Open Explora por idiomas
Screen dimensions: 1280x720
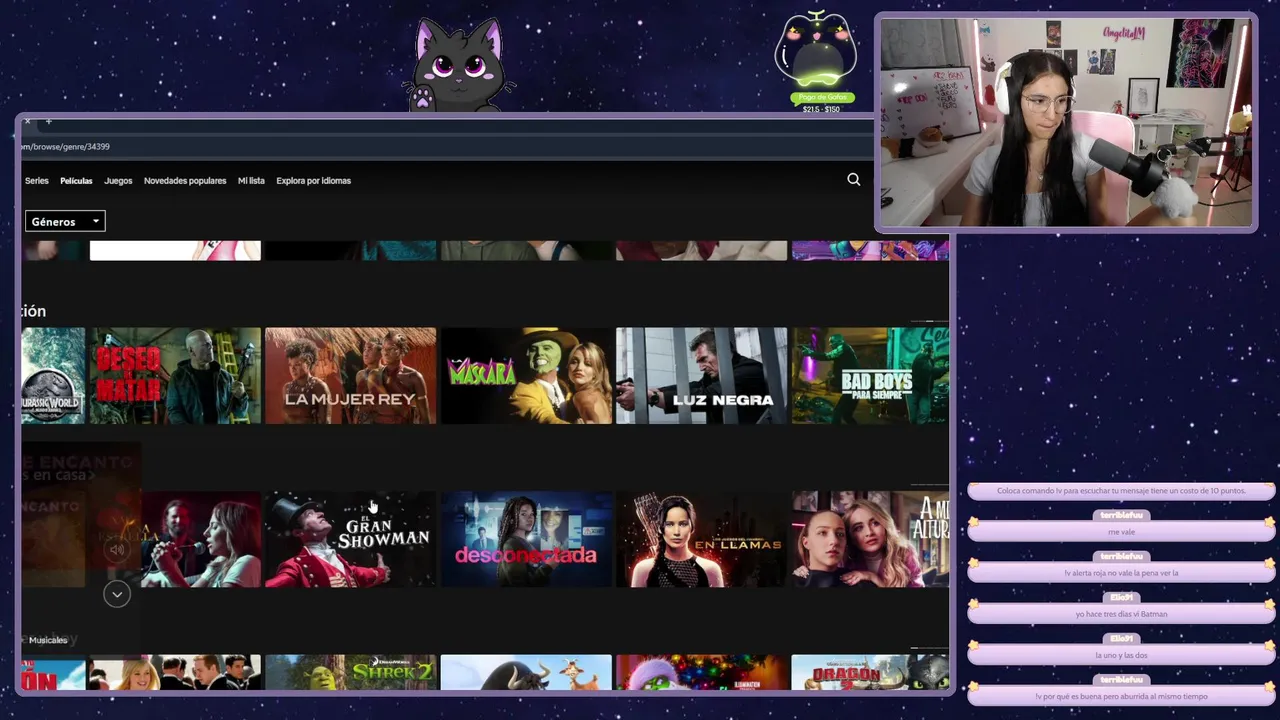pos(313,181)
